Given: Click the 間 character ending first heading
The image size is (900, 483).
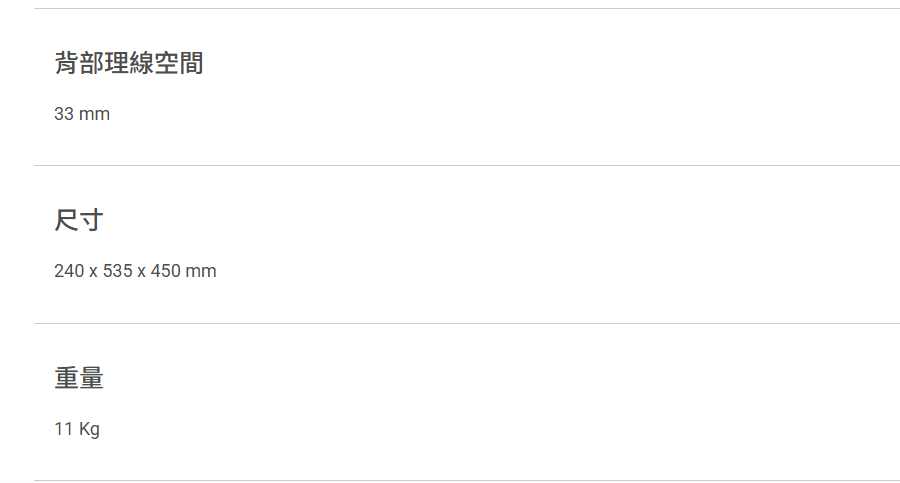Looking at the screenshot, I should [191, 63].
